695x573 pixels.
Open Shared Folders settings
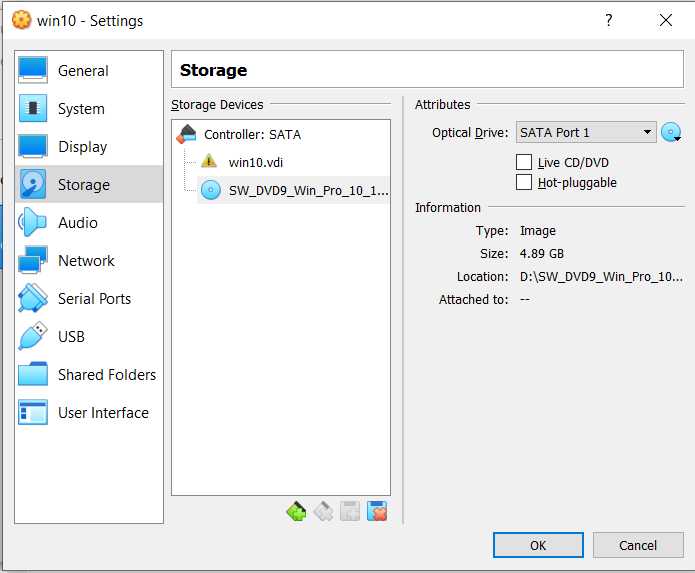coord(89,375)
